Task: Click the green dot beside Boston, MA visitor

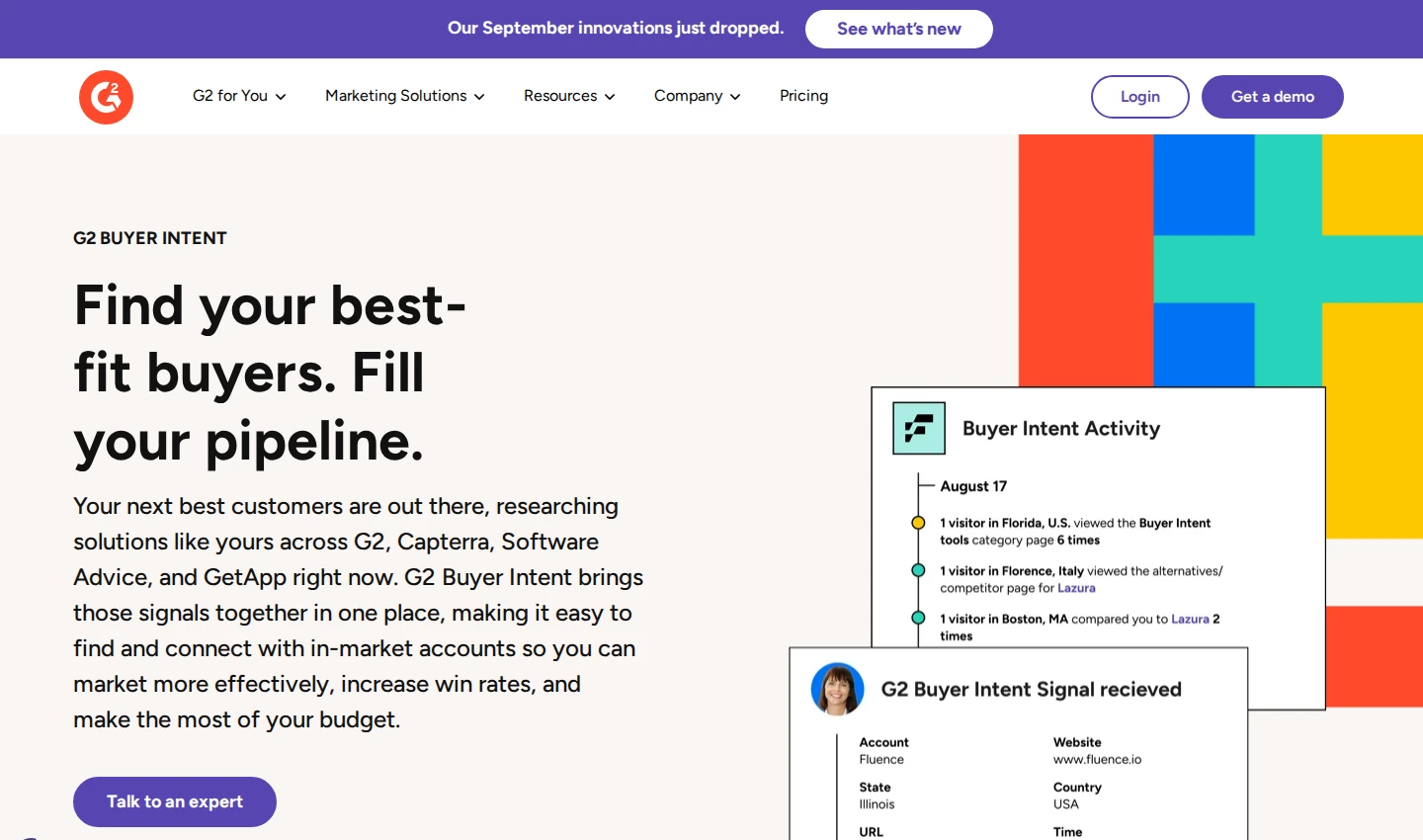Action: coord(918,618)
